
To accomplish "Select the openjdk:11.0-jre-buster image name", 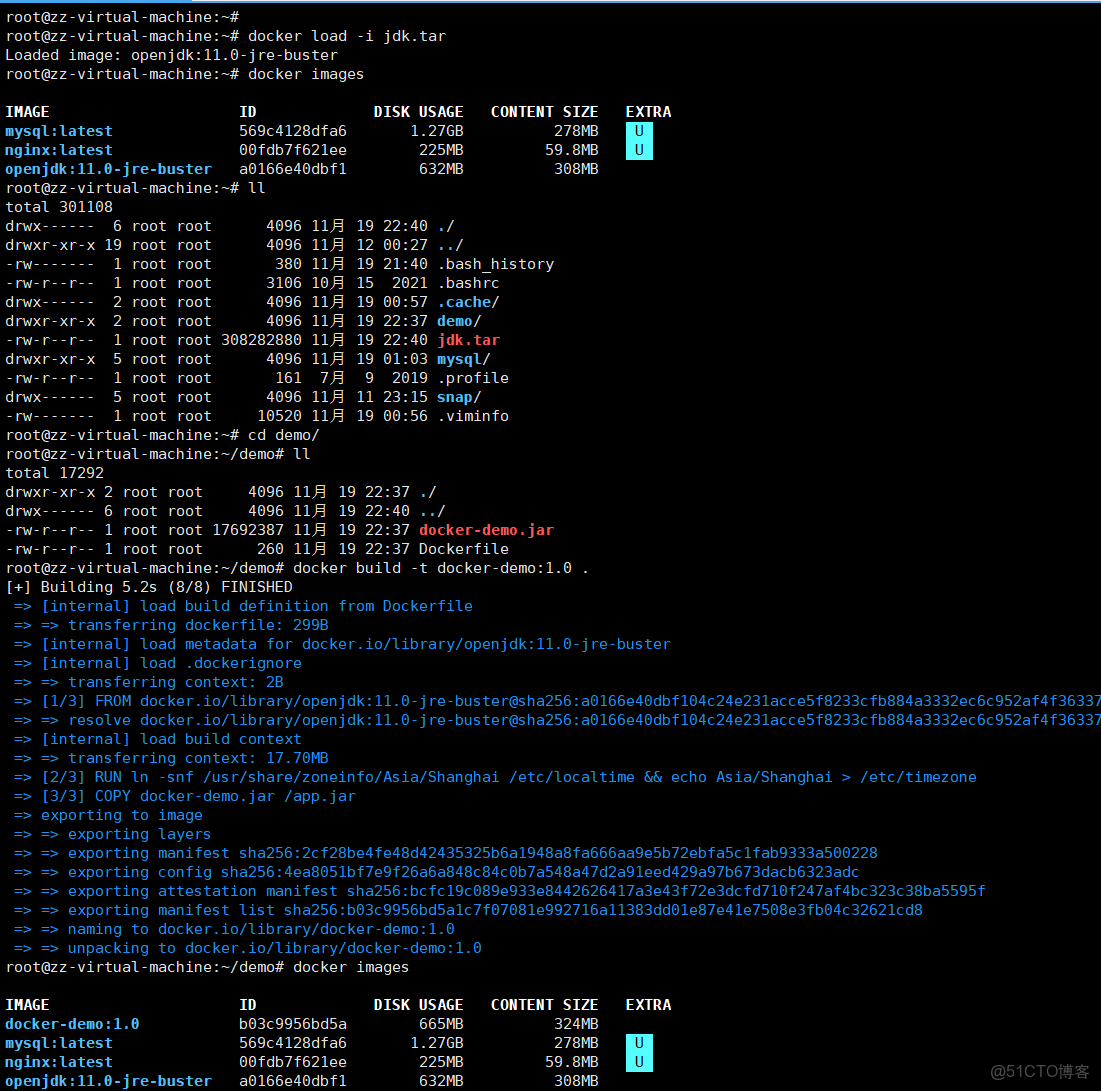I will (x=108, y=168).
